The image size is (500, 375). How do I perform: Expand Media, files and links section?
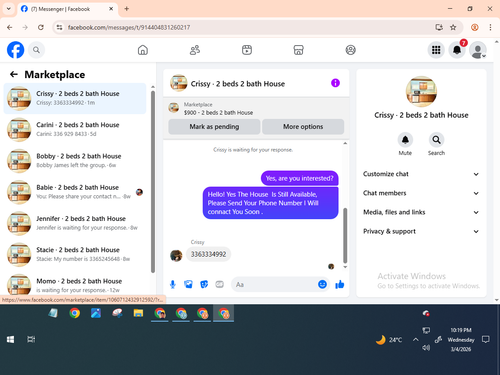[x=421, y=212]
